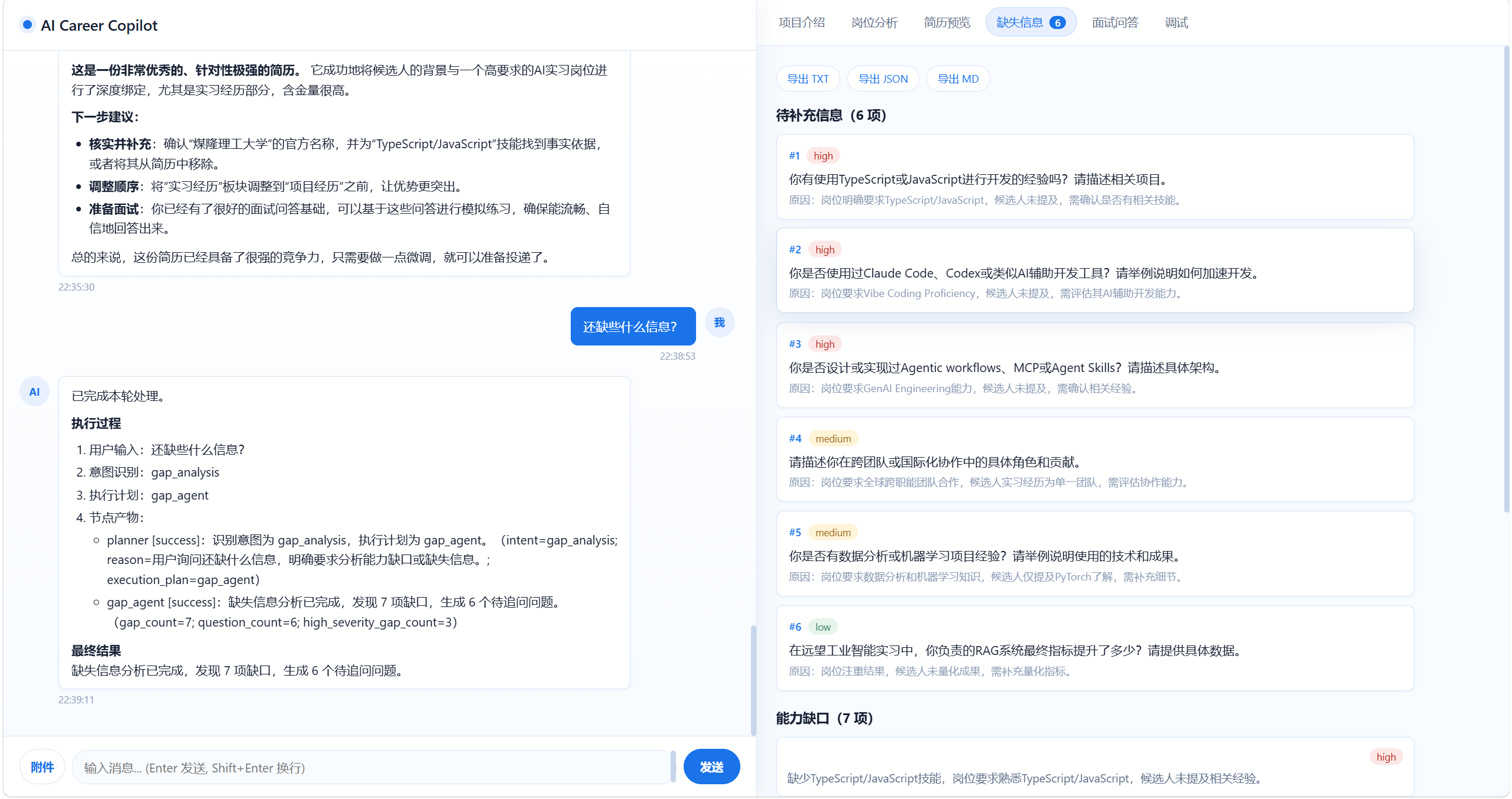This screenshot has width=1512, height=799.
Task: Click the timestamp 22:38:53
Action: pos(677,356)
